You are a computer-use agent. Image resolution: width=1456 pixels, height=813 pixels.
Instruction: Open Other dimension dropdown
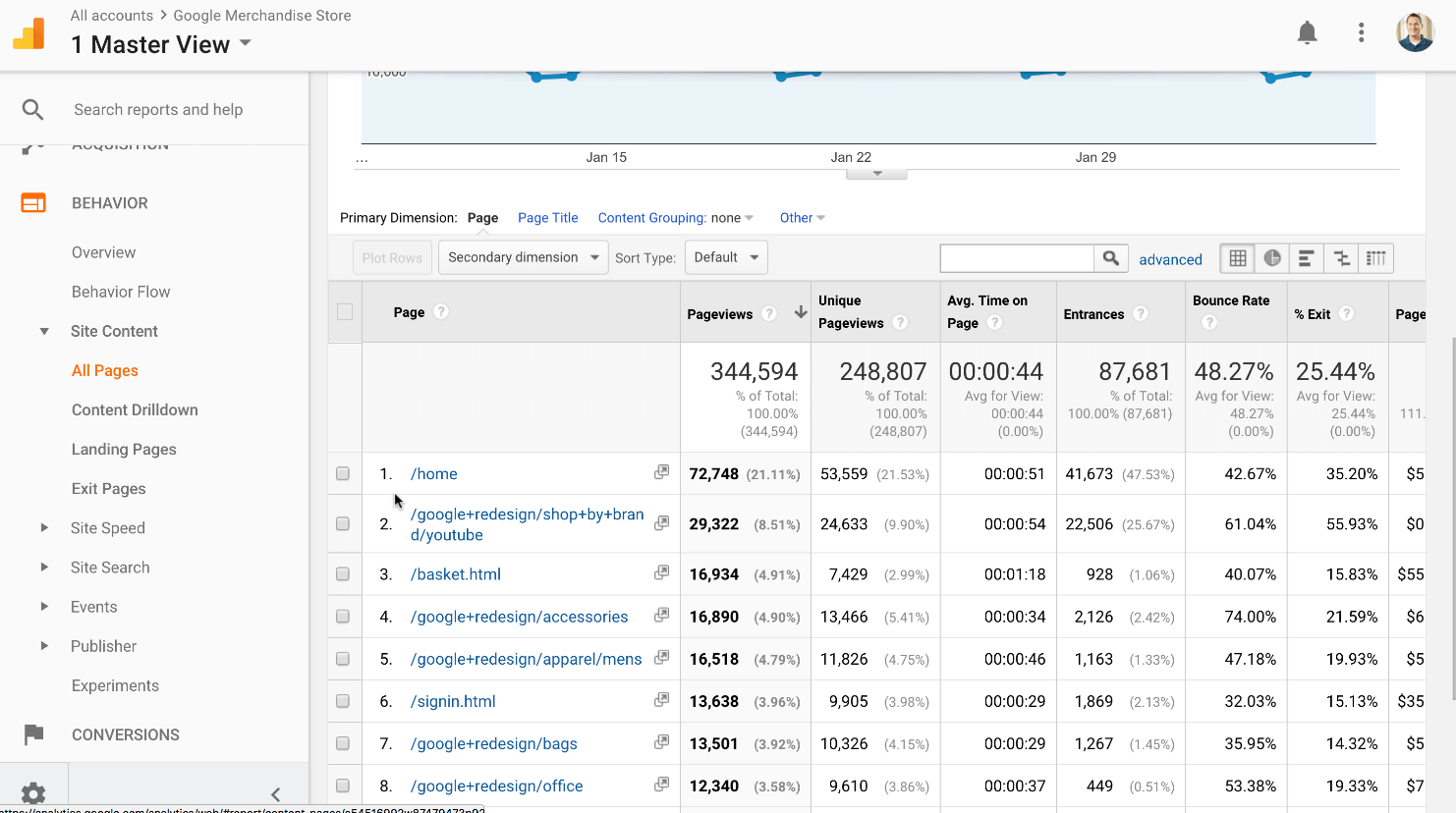tap(803, 218)
